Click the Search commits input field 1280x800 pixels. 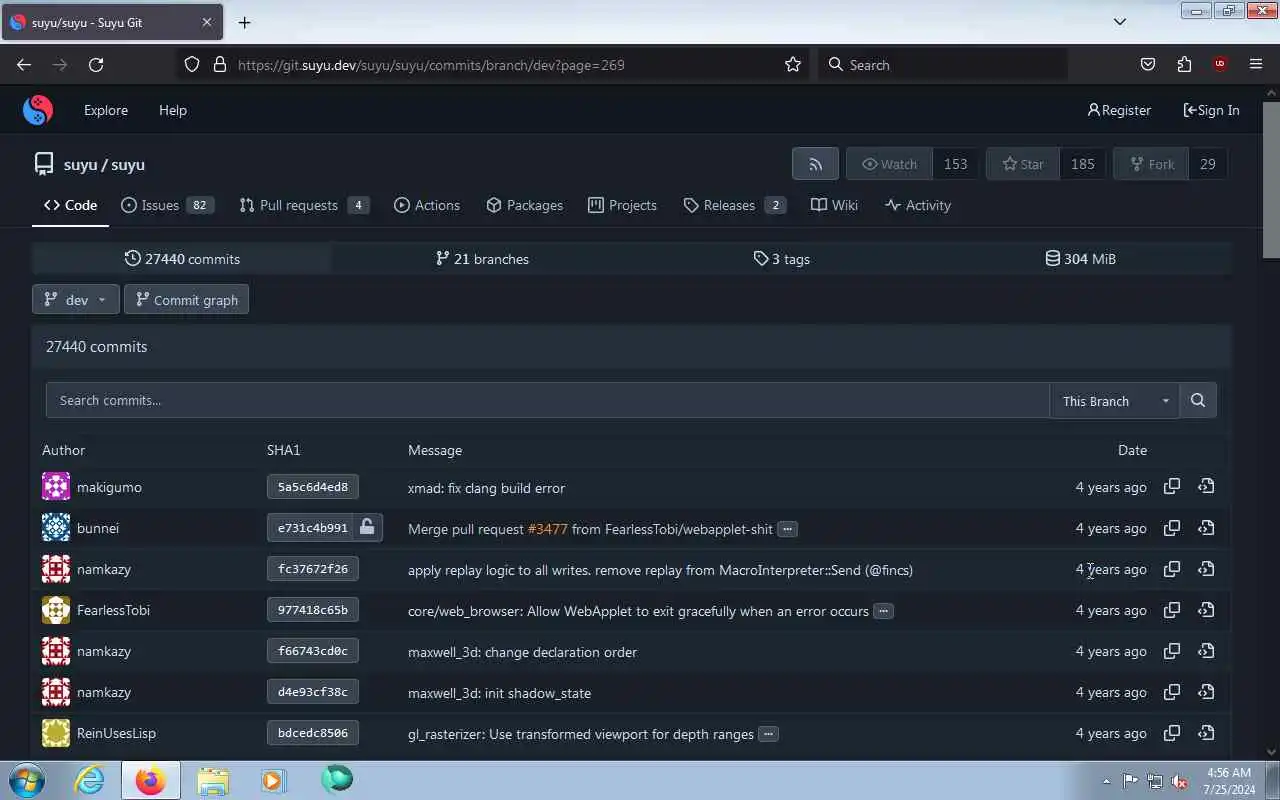[x=547, y=400]
